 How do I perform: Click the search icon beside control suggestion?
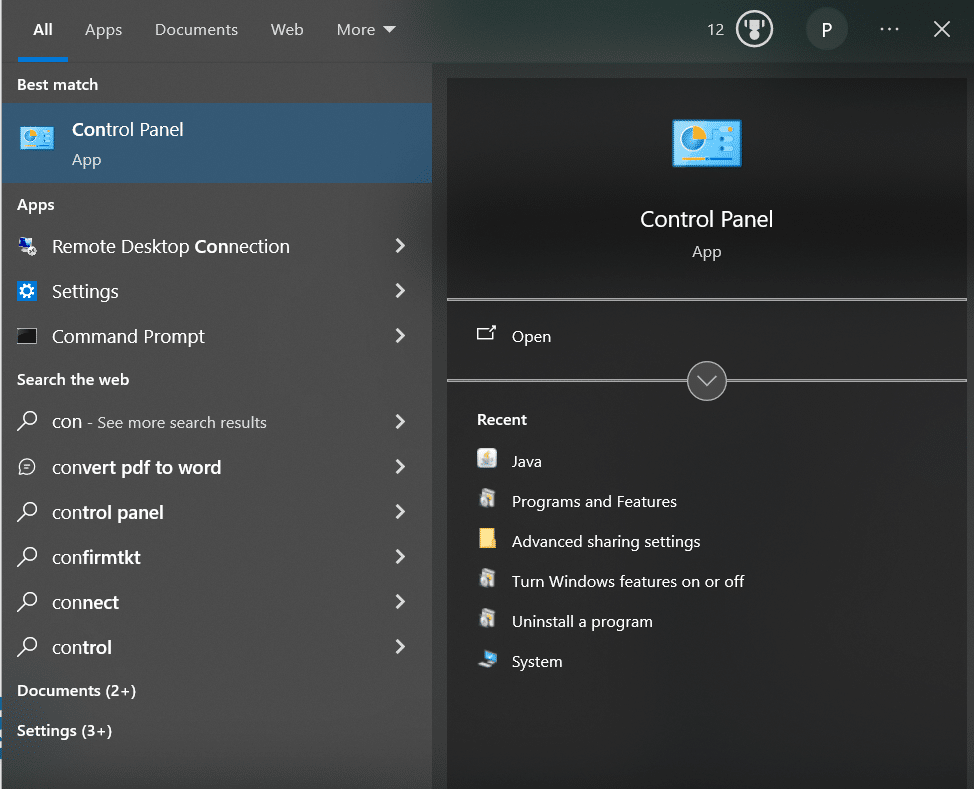[x=27, y=647]
